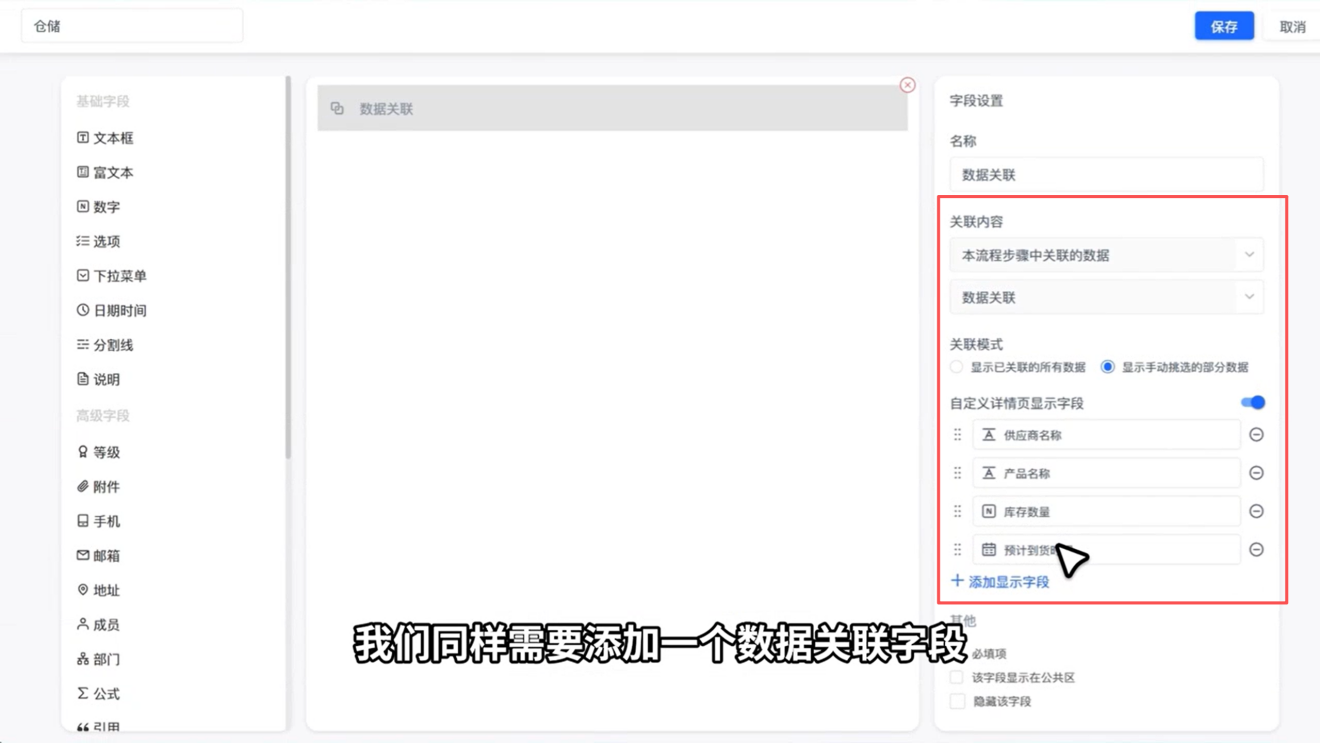The image size is (1320, 743).
Task: Add a 文本框 field from sidebar
Action: click(x=105, y=138)
